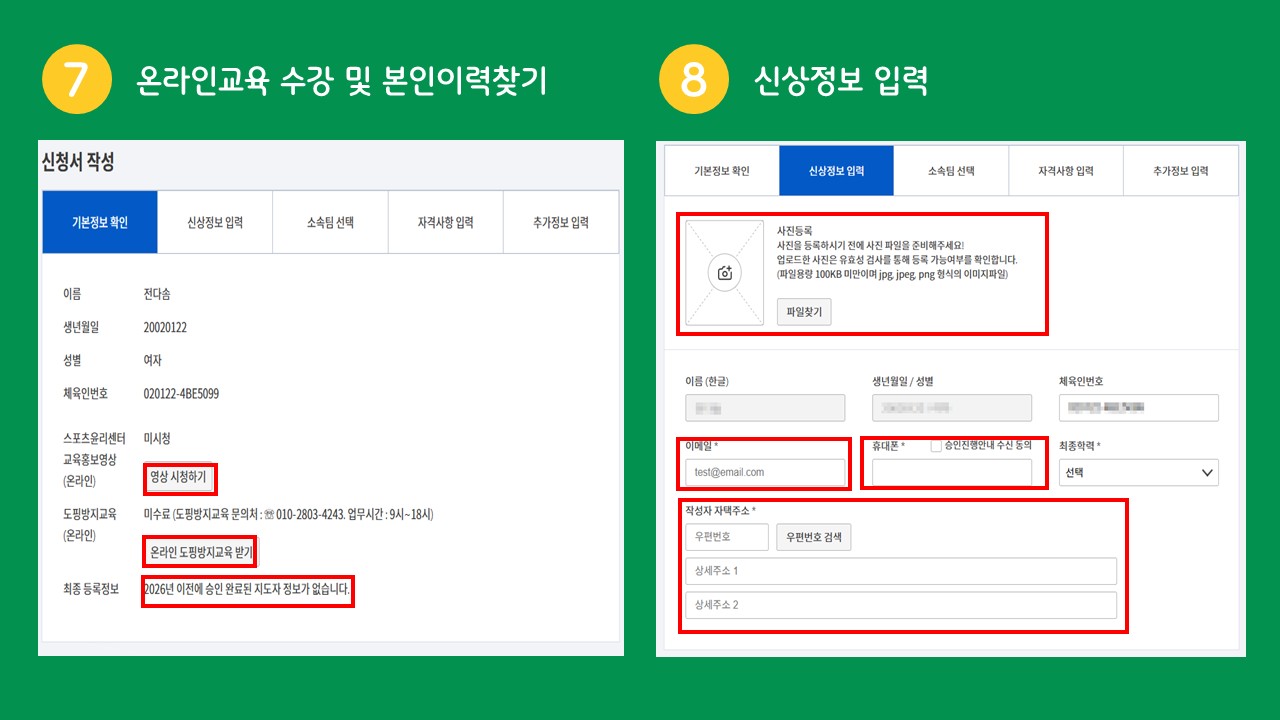Click the yellow number 7 step badge
This screenshot has width=1280, height=720.
pyautogui.click(x=76, y=80)
